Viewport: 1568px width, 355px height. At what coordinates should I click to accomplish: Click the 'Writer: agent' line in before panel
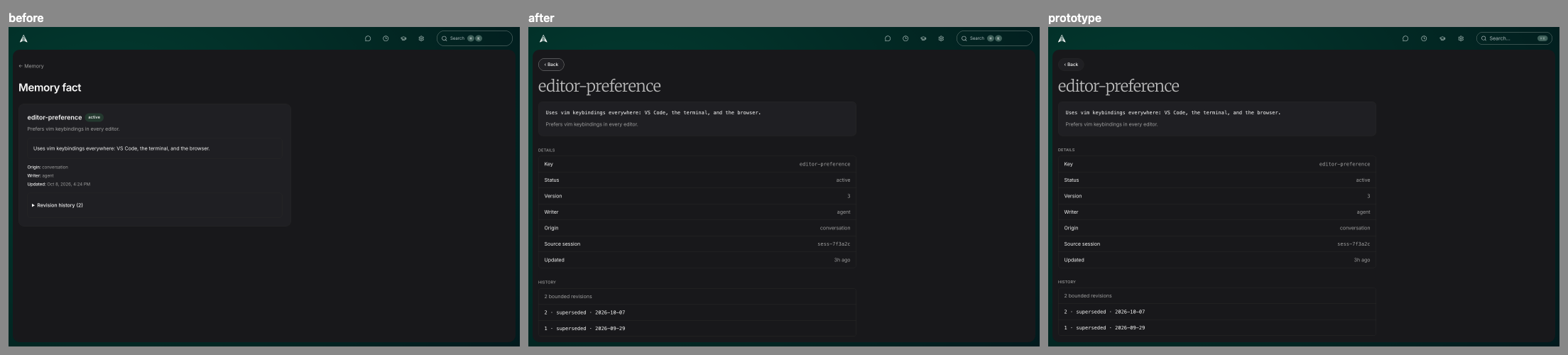(40, 175)
